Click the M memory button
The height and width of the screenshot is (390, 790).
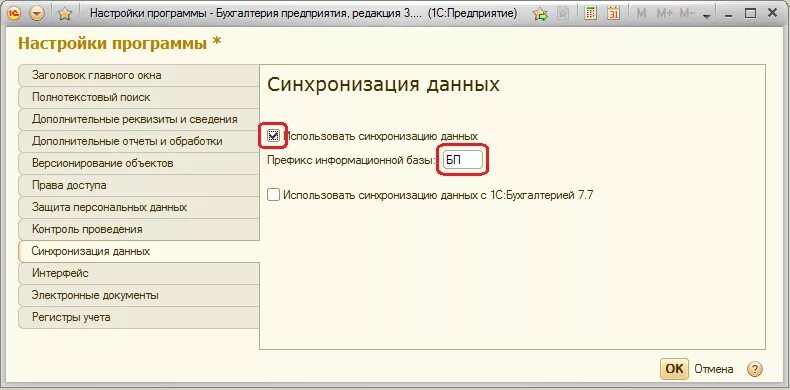[x=641, y=14]
